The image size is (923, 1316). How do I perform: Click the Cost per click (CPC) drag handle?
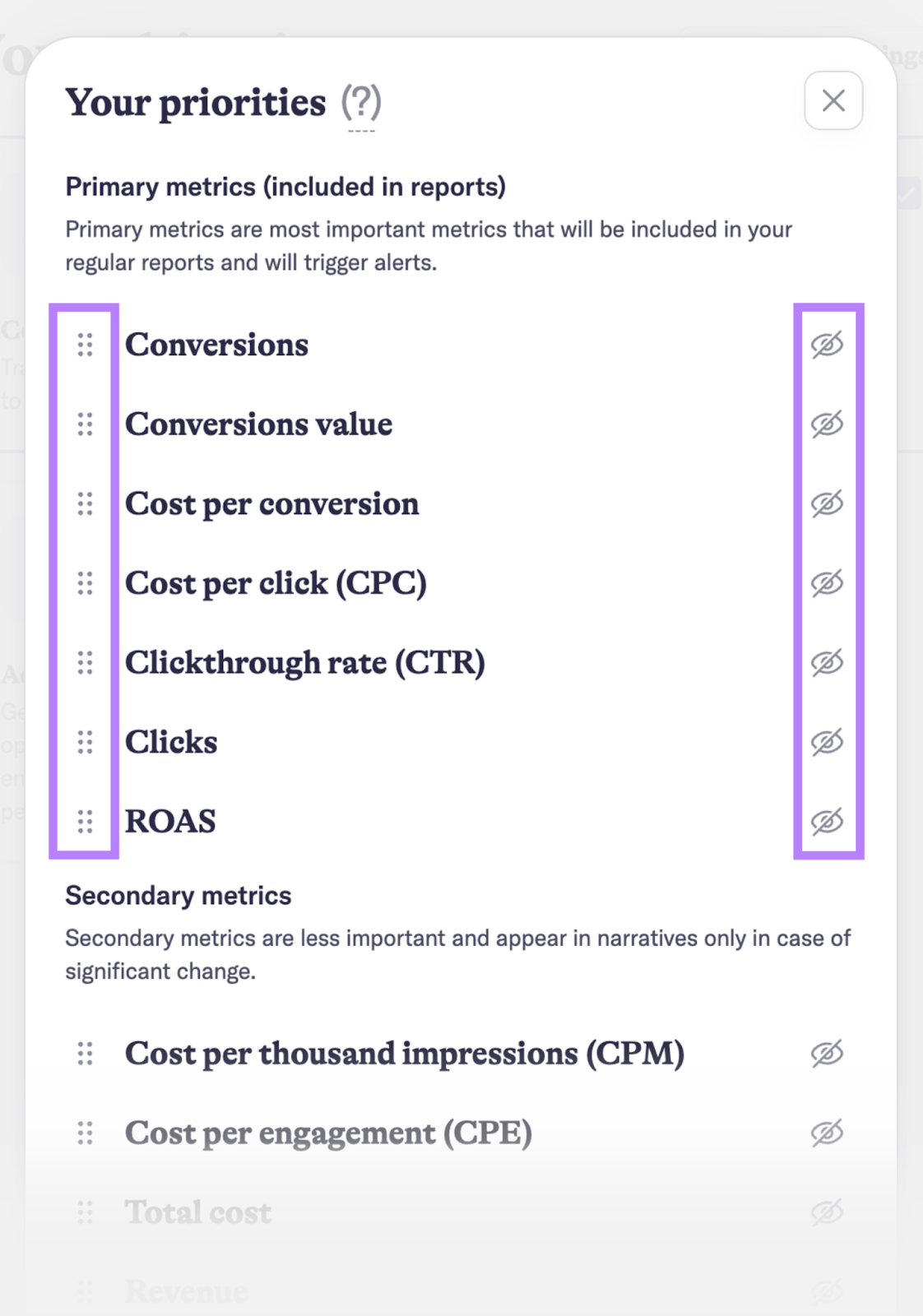(x=85, y=583)
